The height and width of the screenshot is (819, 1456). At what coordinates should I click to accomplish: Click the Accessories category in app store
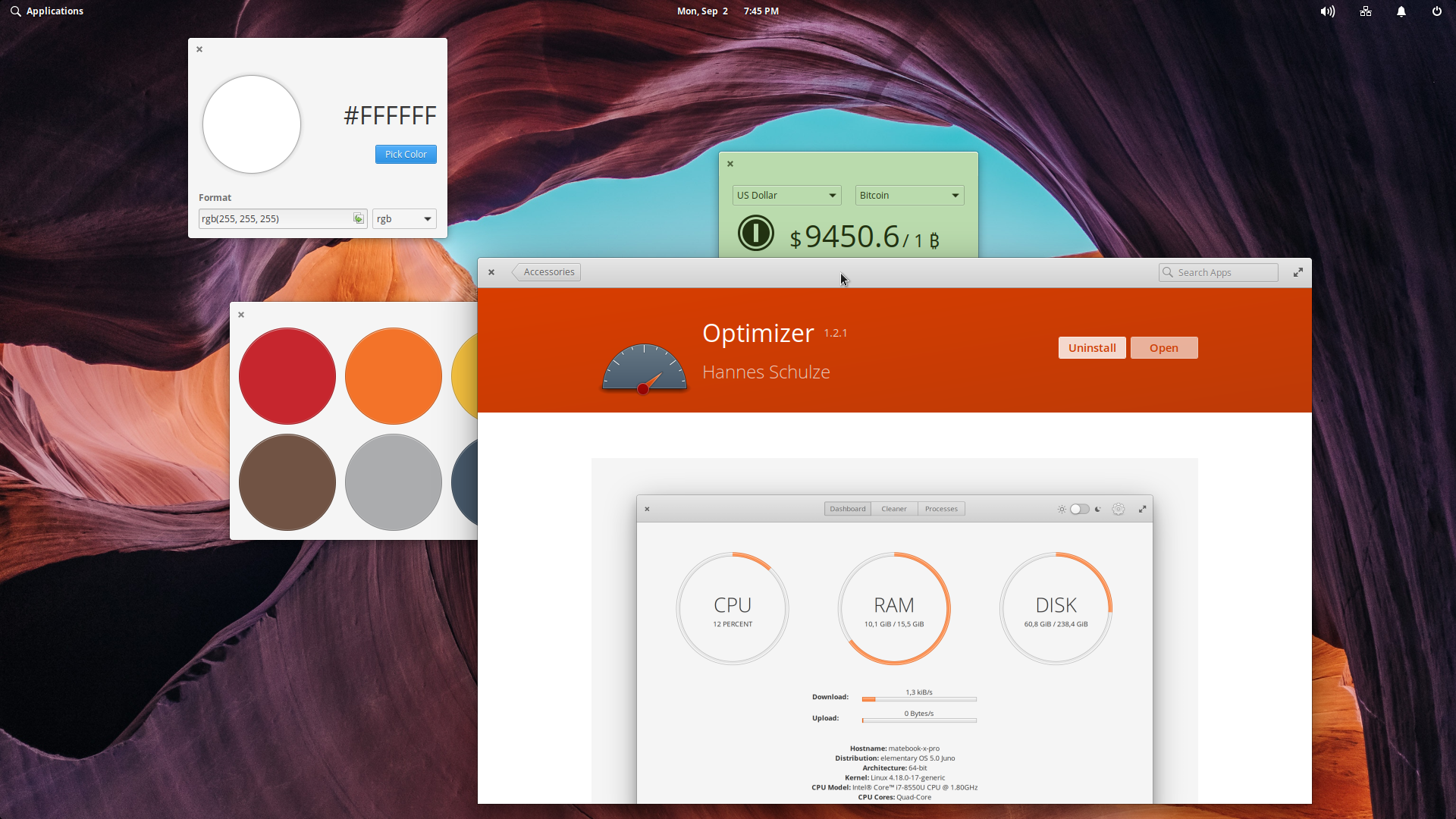pyautogui.click(x=548, y=272)
